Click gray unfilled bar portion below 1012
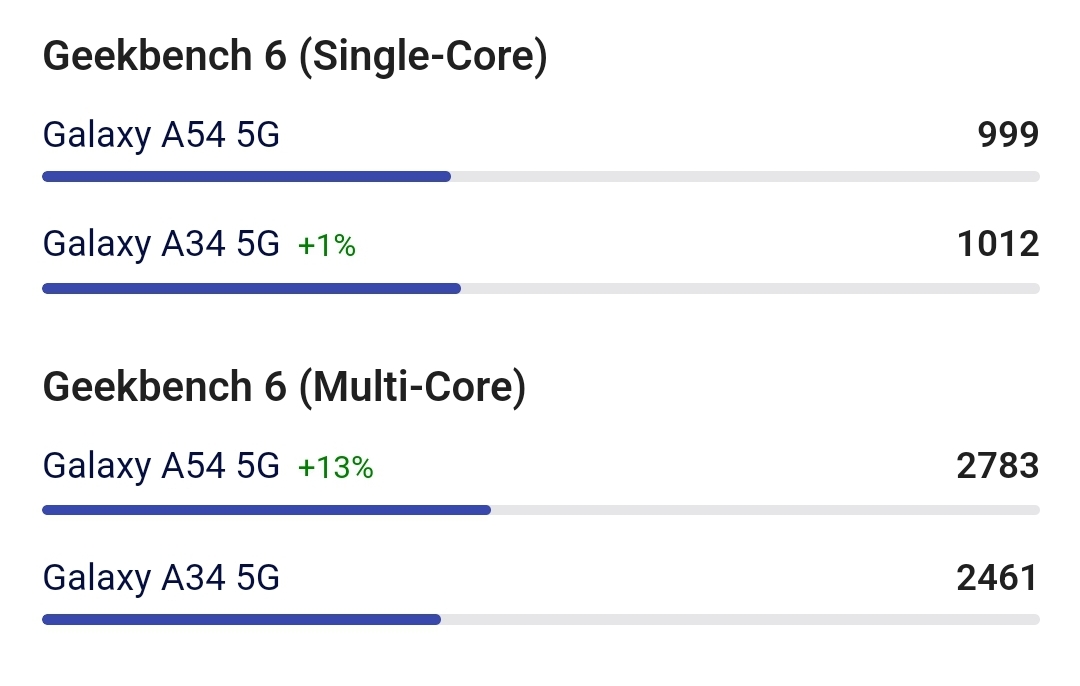The width and height of the screenshot is (1080, 686). pyautogui.click(x=750, y=289)
